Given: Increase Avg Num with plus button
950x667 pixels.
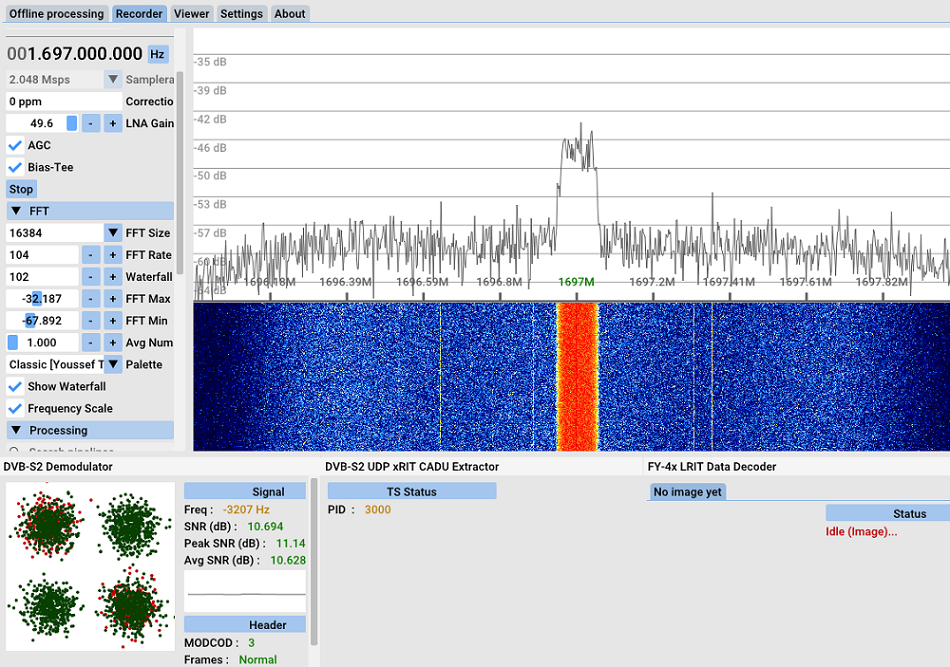Looking at the screenshot, I should pyautogui.click(x=113, y=343).
